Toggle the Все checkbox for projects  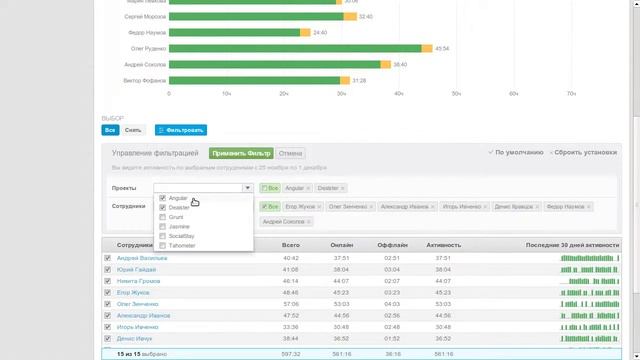click(x=264, y=188)
